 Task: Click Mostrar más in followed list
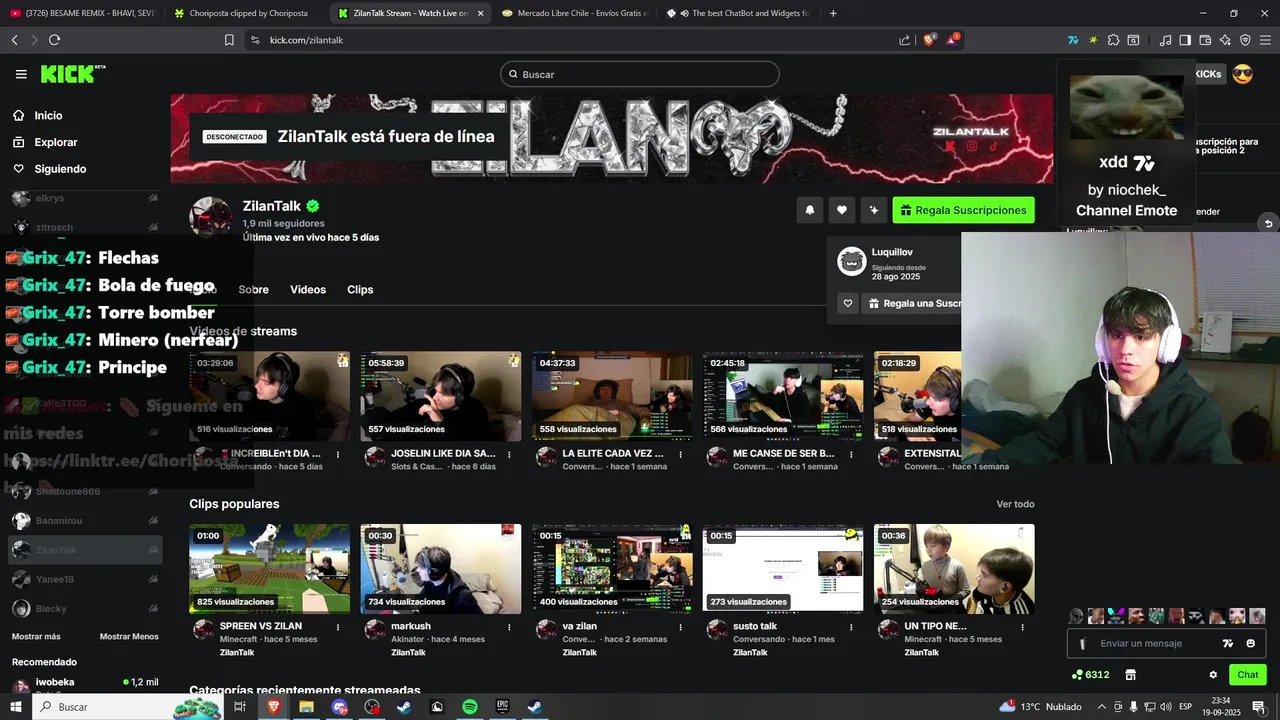pyautogui.click(x=36, y=637)
